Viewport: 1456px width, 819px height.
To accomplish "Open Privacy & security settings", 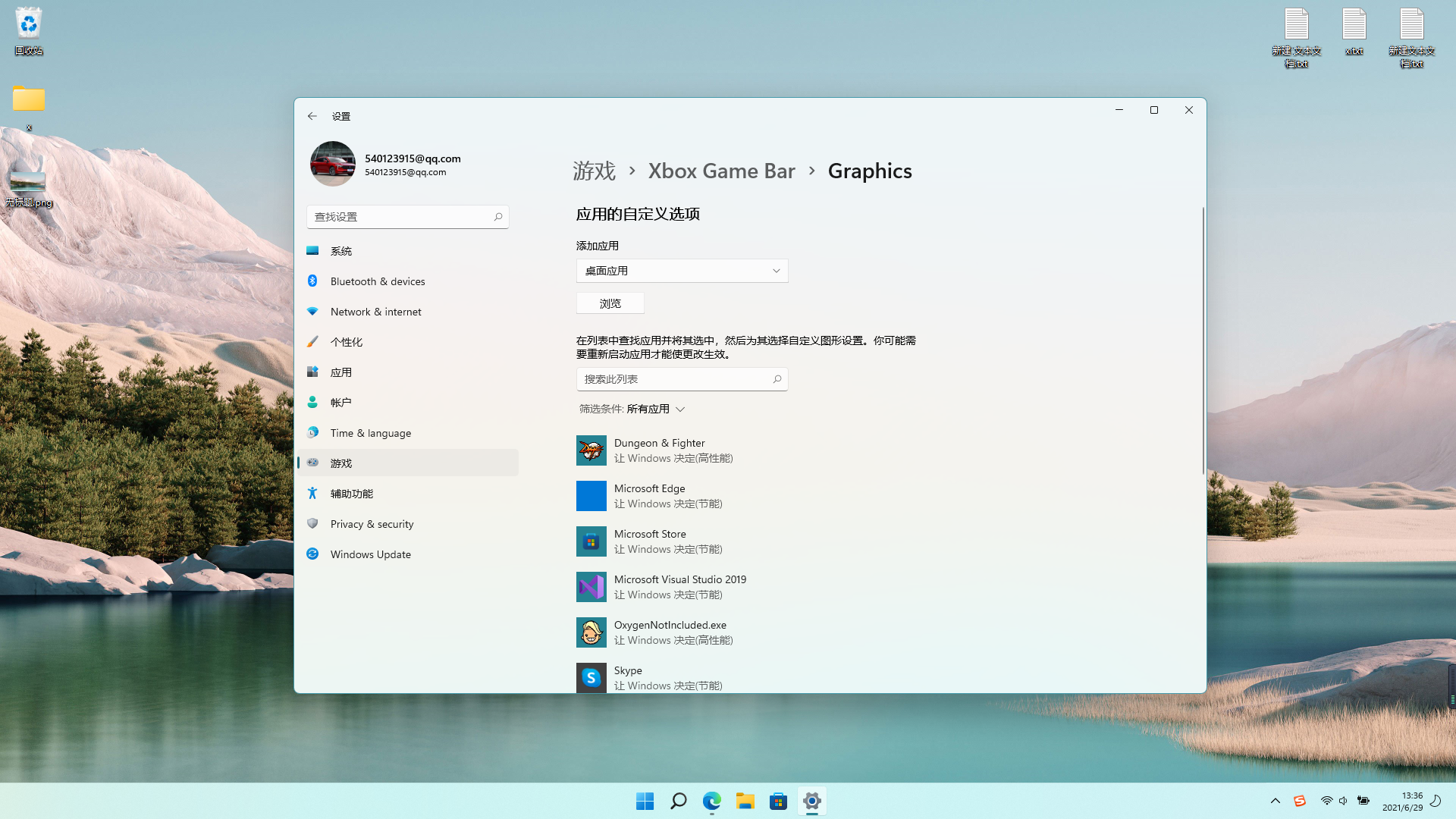I will [x=372, y=524].
